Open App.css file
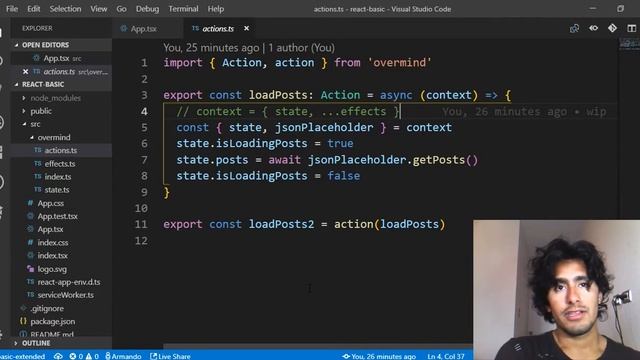 click(51, 203)
